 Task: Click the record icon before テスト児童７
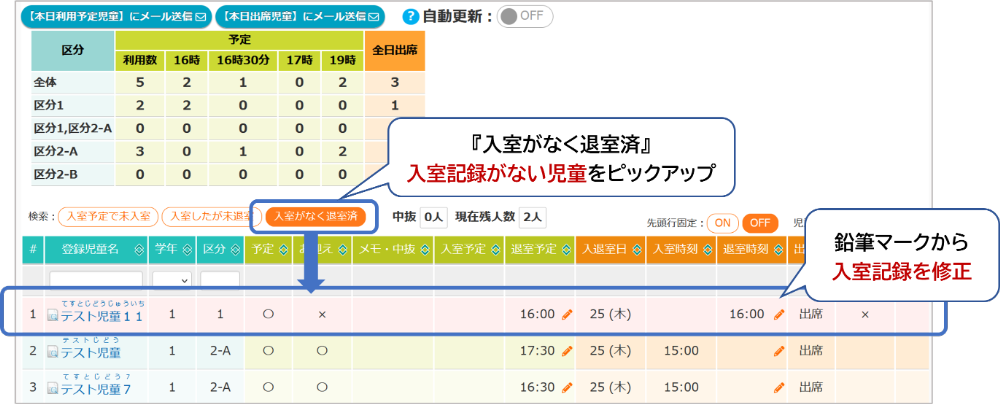point(53,388)
